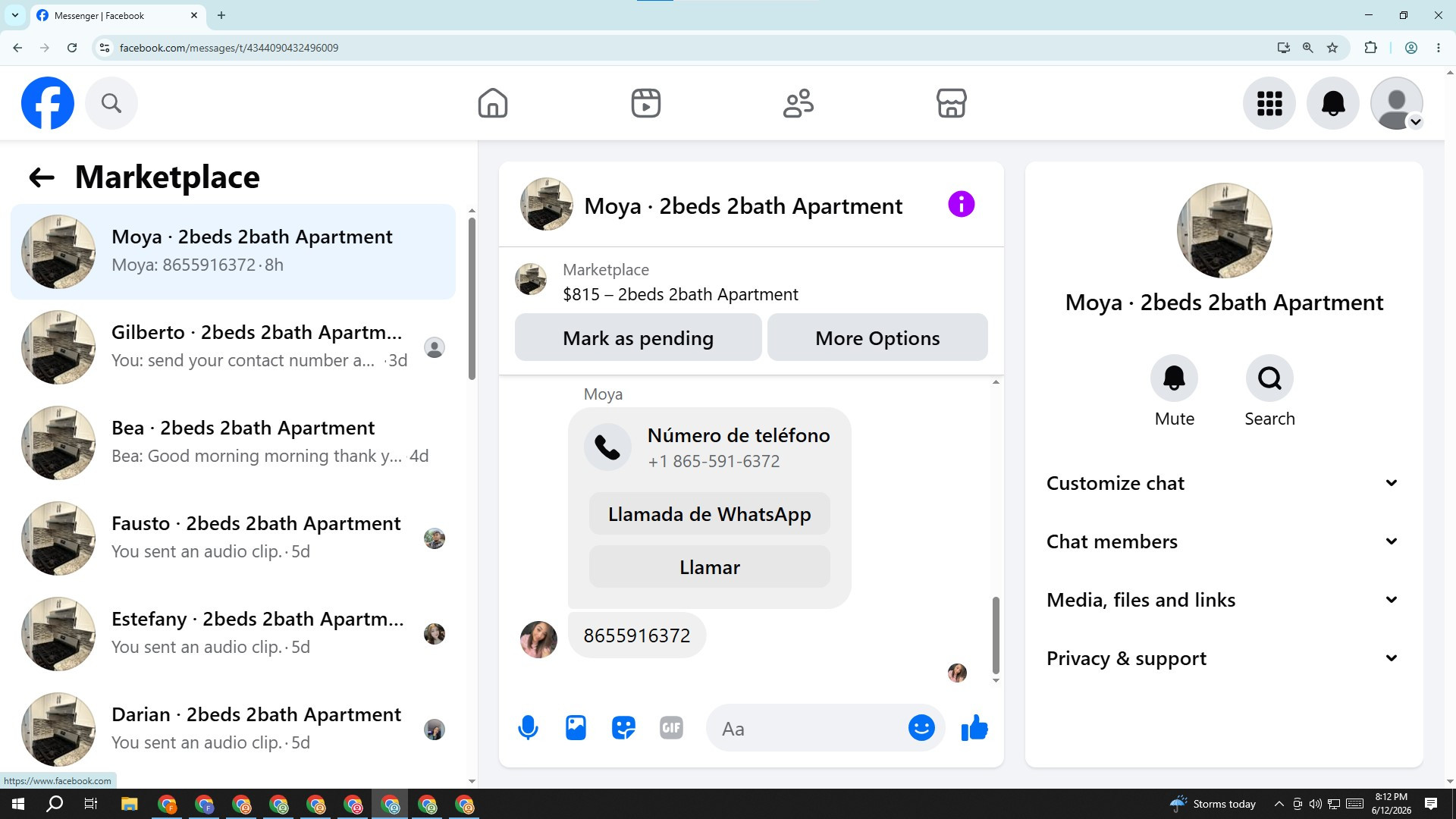1456x819 pixels.
Task: Send a thumbs-up like
Action: point(974,728)
